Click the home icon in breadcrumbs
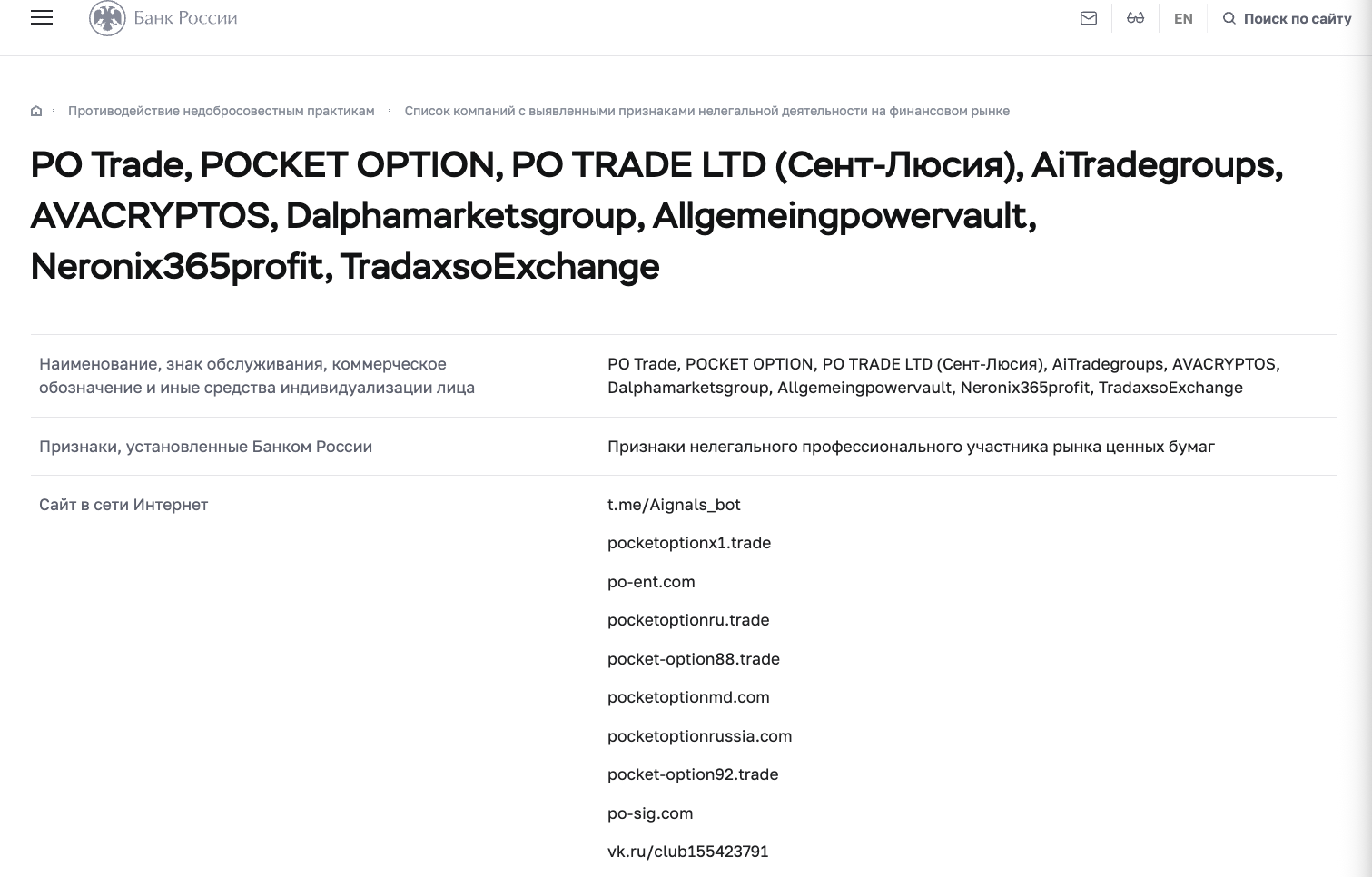Image resolution: width=1372 pixels, height=877 pixels. click(x=36, y=111)
